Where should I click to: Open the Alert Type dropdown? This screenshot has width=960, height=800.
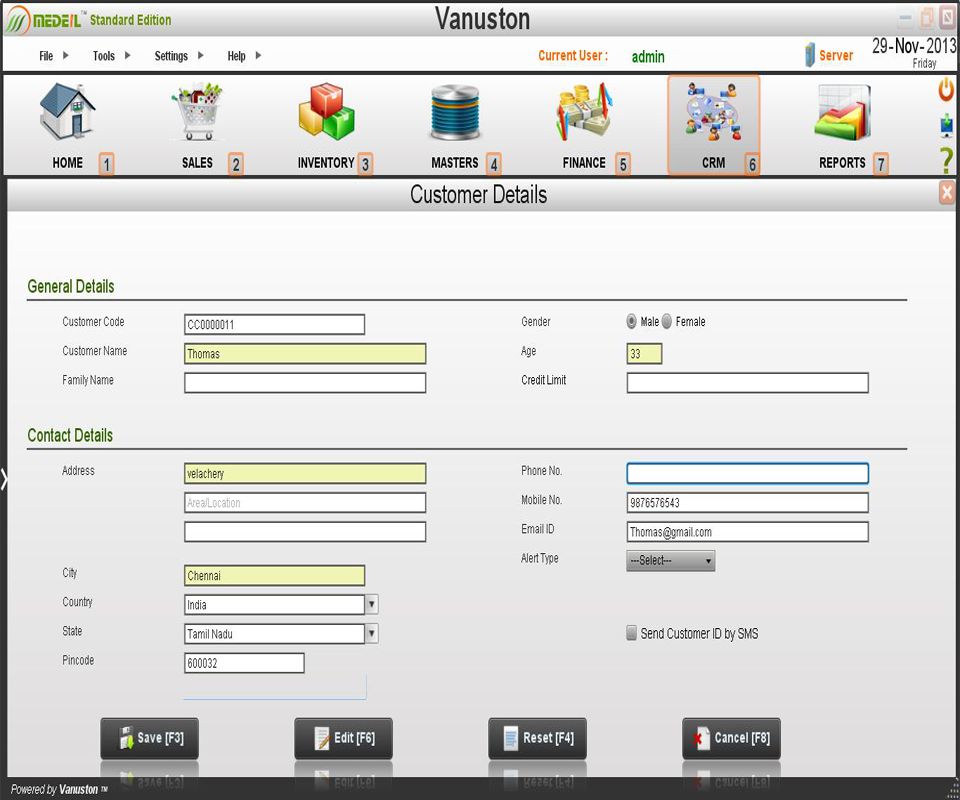(670, 561)
